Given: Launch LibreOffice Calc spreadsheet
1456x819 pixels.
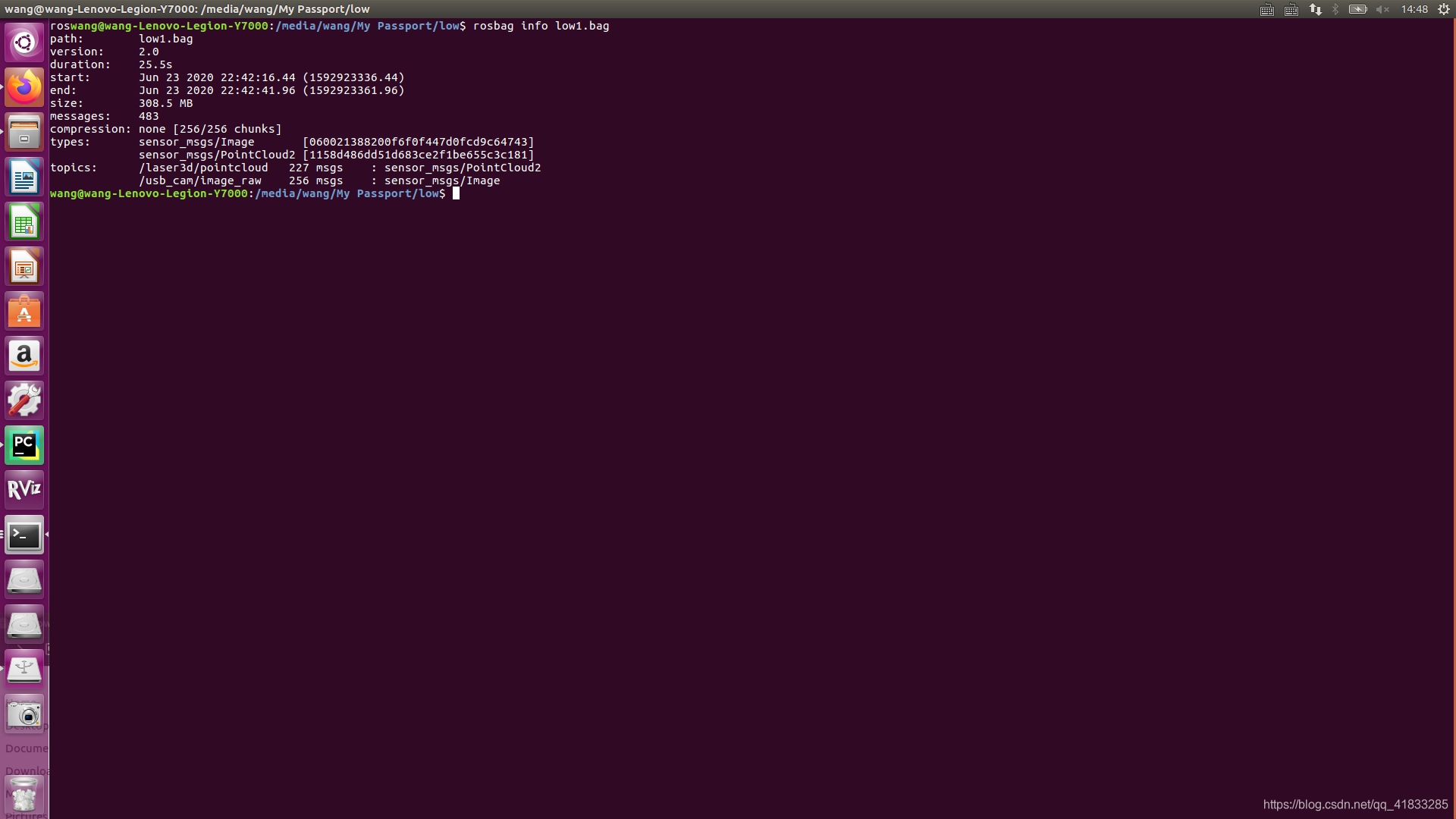Looking at the screenshot, I should 24,221.
